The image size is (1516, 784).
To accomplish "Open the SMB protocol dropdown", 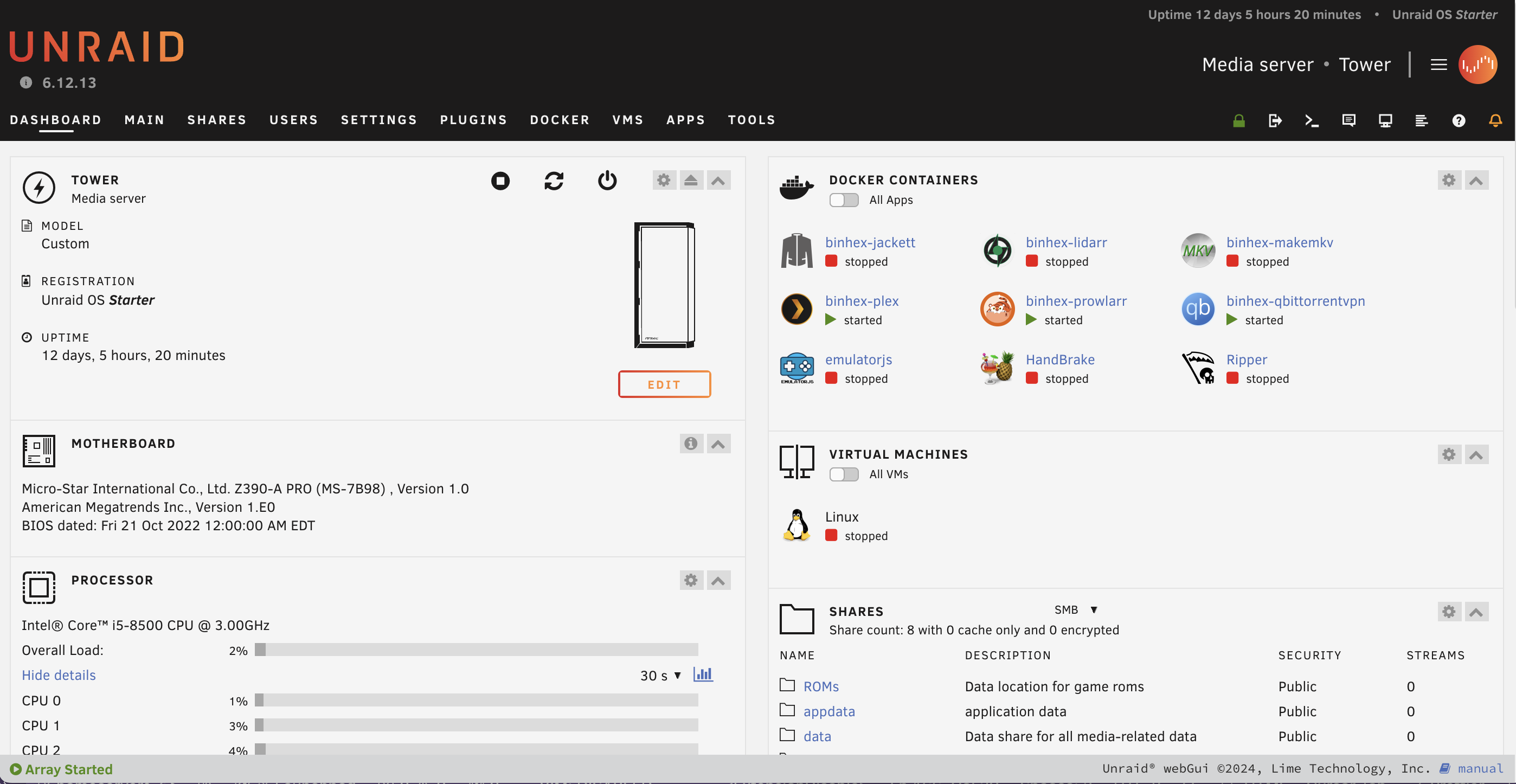I will pos(1076,610).
